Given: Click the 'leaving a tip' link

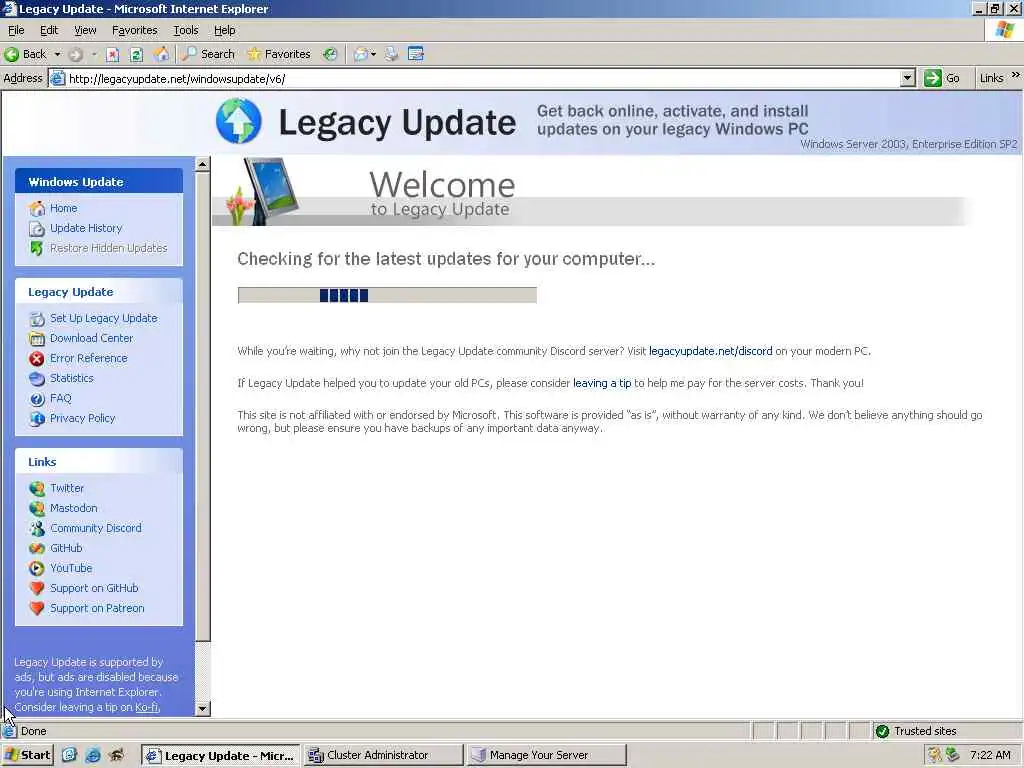Looking at the screenshot, I should (602, 383).
